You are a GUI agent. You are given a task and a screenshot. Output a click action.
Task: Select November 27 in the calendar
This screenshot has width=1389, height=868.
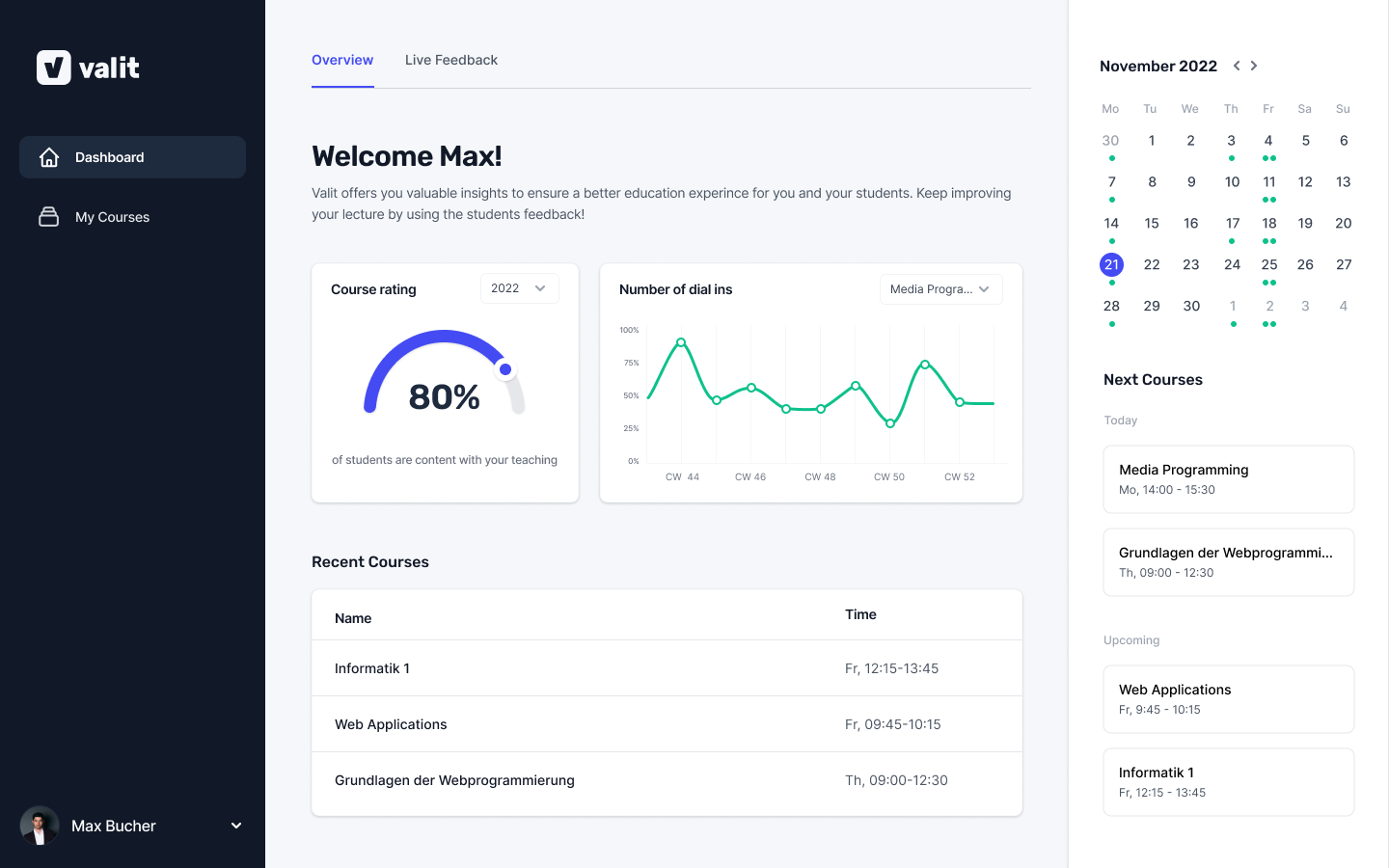[1344, 265]
